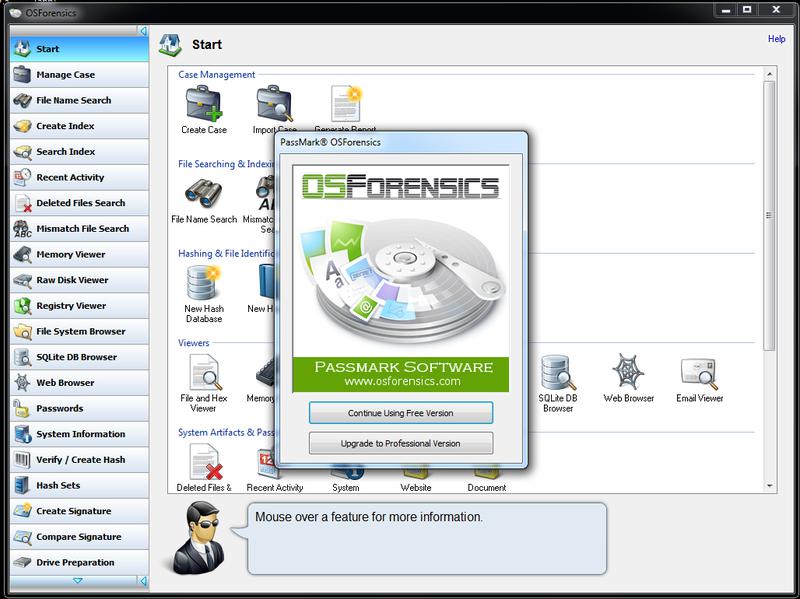Open Email Viewer icon
This screenshot has height=599, width=800.
[699, 373]
